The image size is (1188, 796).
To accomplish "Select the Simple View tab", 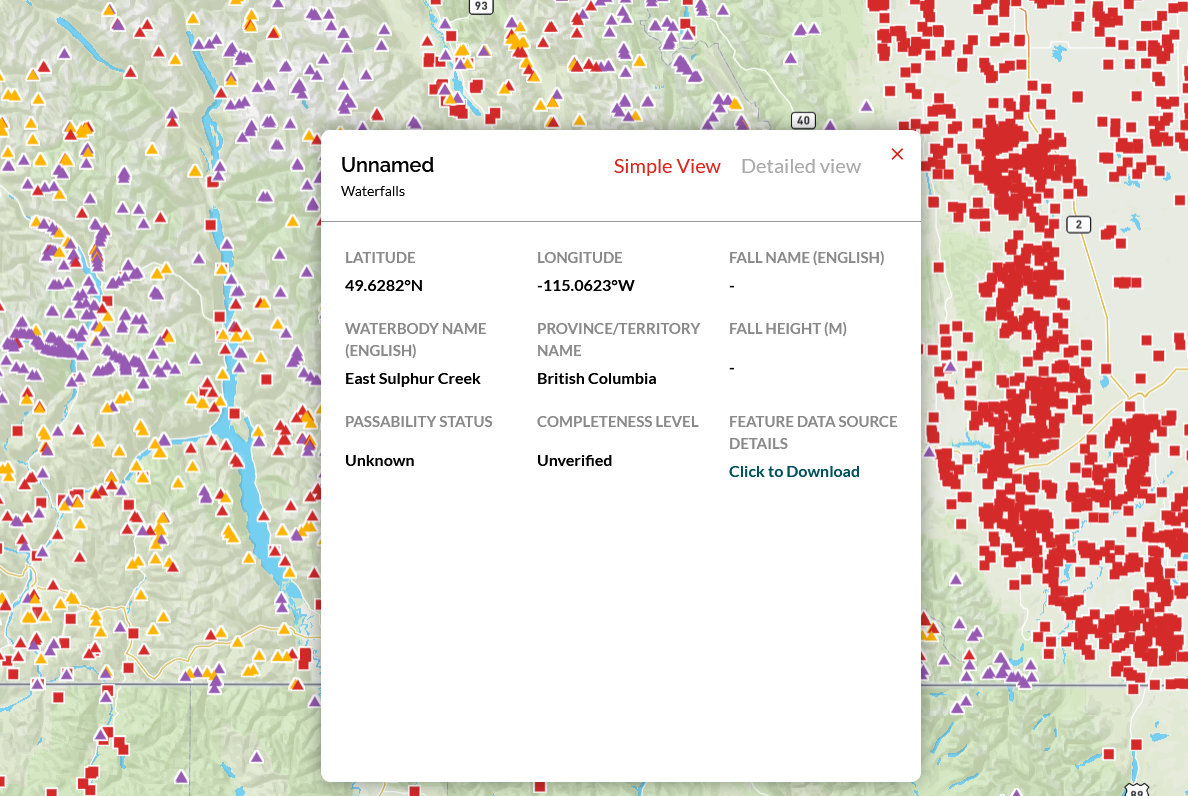I will point(667,166).
